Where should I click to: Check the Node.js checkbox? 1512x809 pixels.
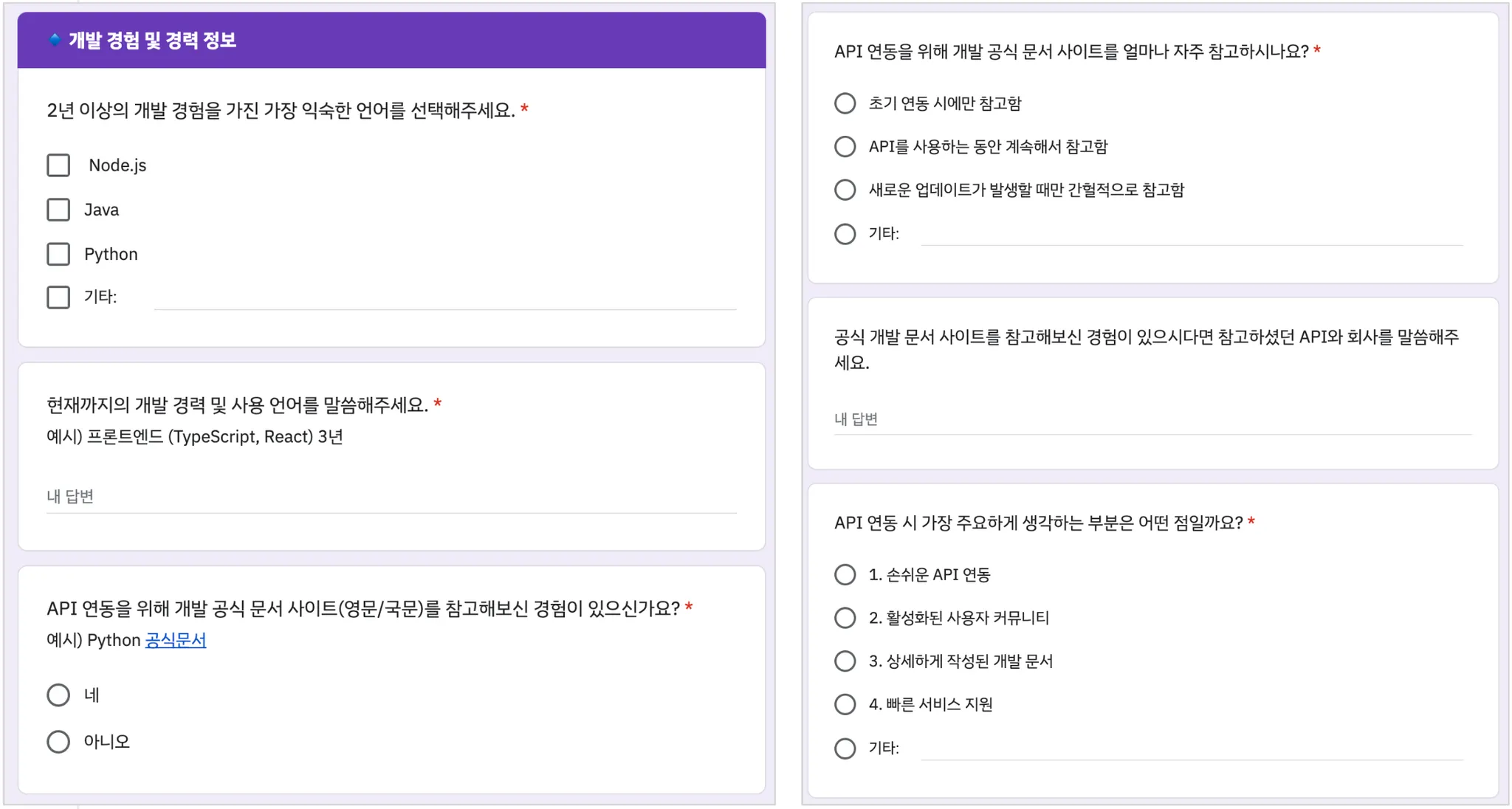coord(58,165)
